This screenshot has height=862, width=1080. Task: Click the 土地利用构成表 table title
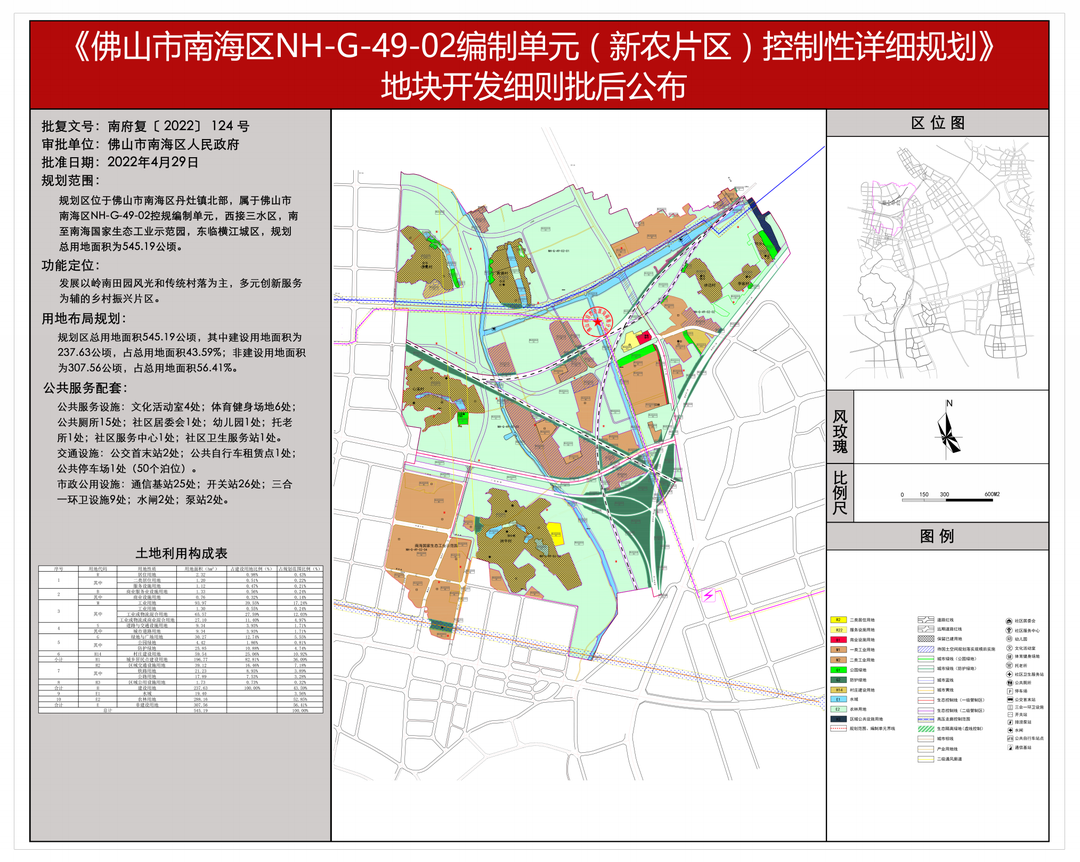[x=182, y=553]
